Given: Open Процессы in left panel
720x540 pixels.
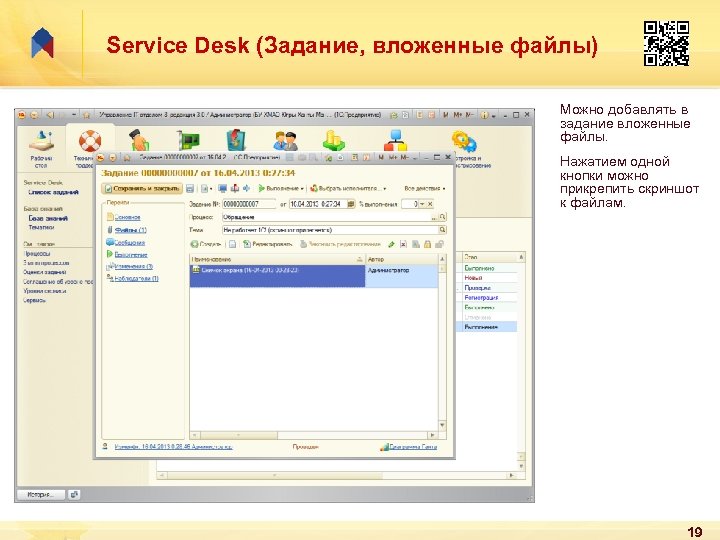Looking at the screenshot, I should pyautogui.click(x=37, y=253).
